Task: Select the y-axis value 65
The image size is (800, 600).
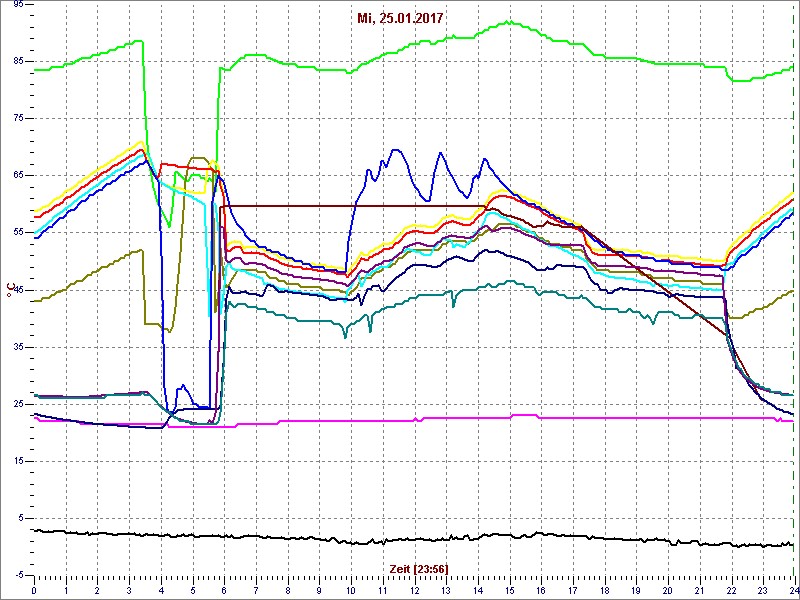Action: 17,176
